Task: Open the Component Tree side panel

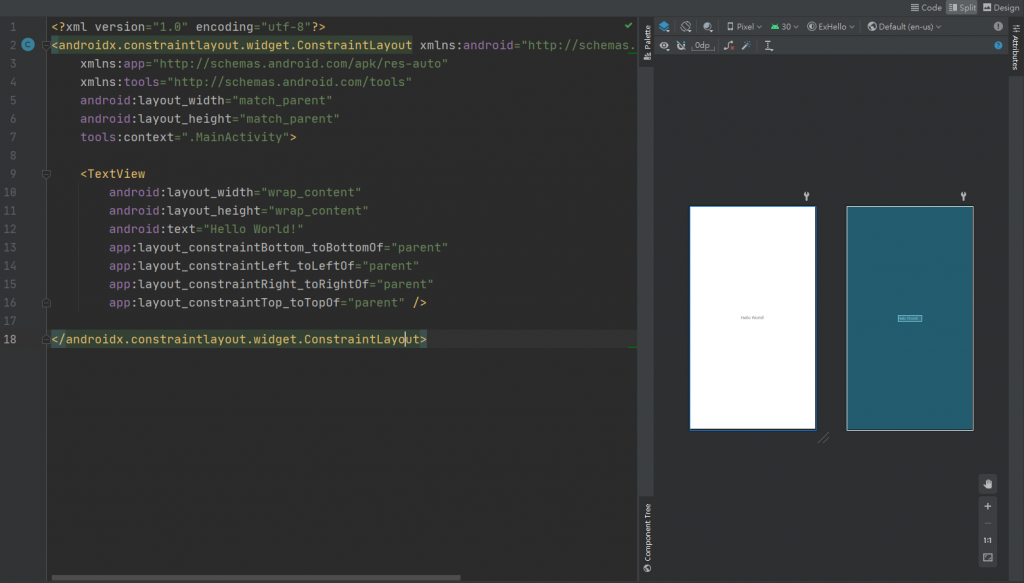Action: [647, 538]
